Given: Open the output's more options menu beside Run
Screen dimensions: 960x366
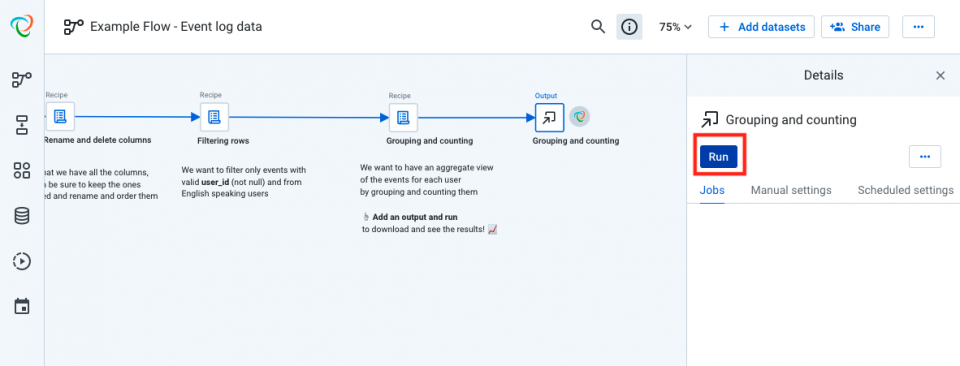Looking at the screenshot, I should point(924,157).
